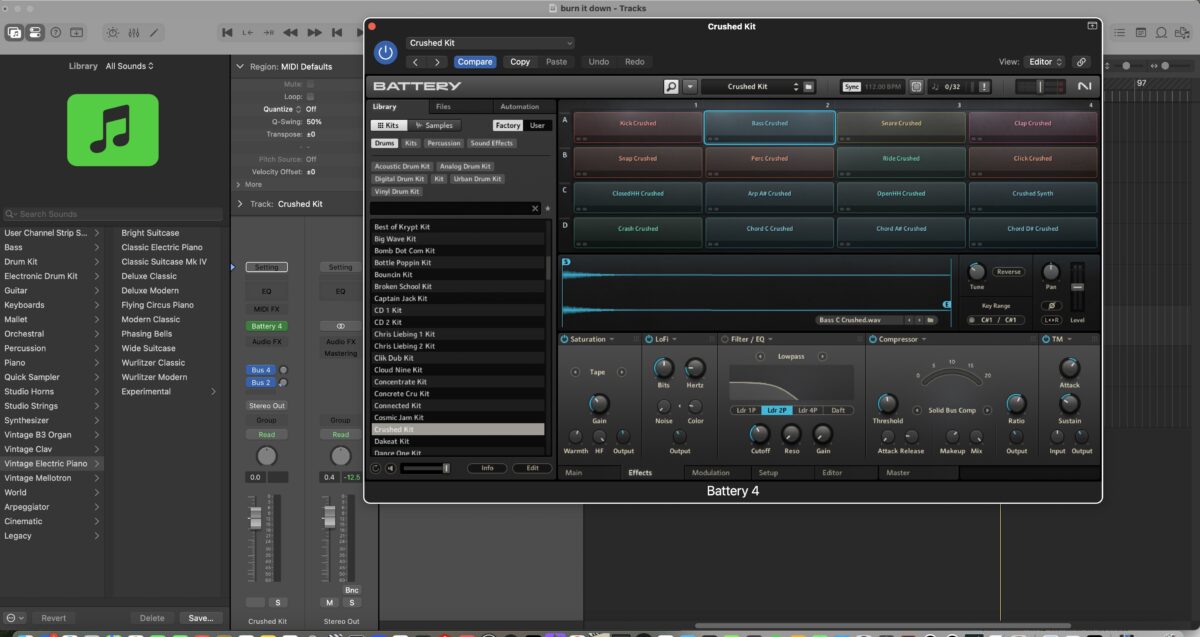
Task: Open the Mixer faders icon in toolbar
Action: click(135, 33)
